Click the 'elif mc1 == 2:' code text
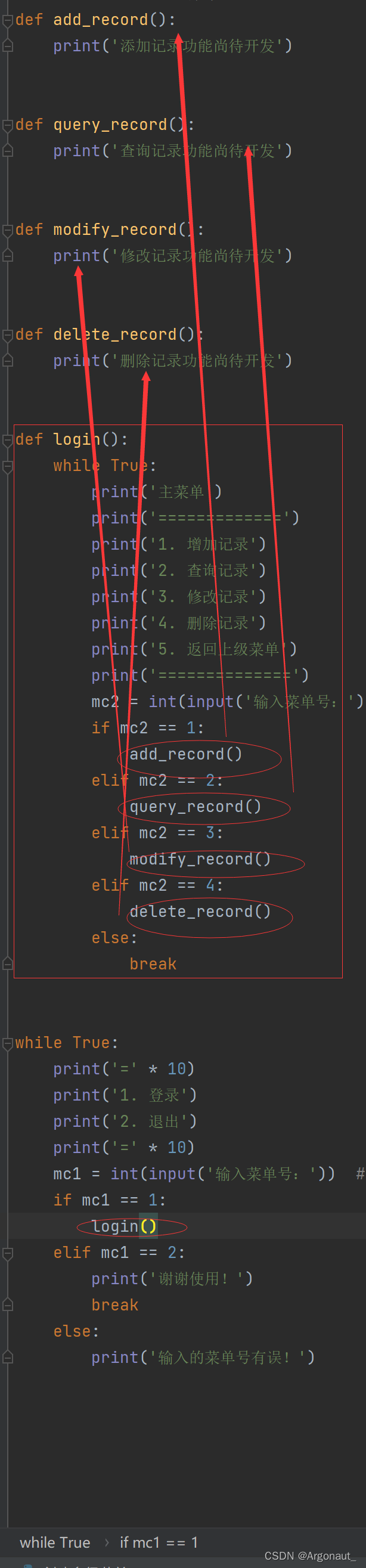The width and height of the screenshot is (366, 1568). click(119, 1252)
